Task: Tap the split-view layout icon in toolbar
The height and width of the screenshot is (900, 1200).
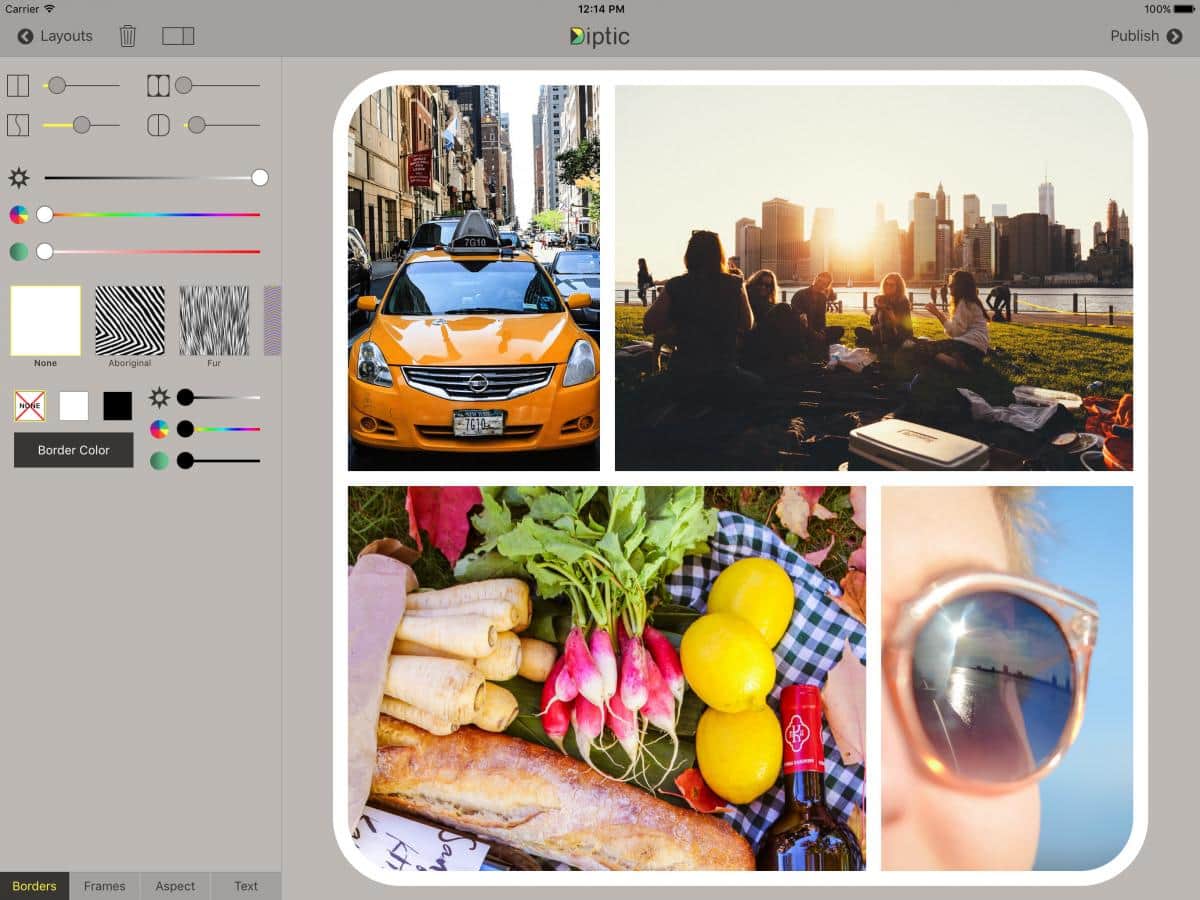Action: (x=178, y=36)
